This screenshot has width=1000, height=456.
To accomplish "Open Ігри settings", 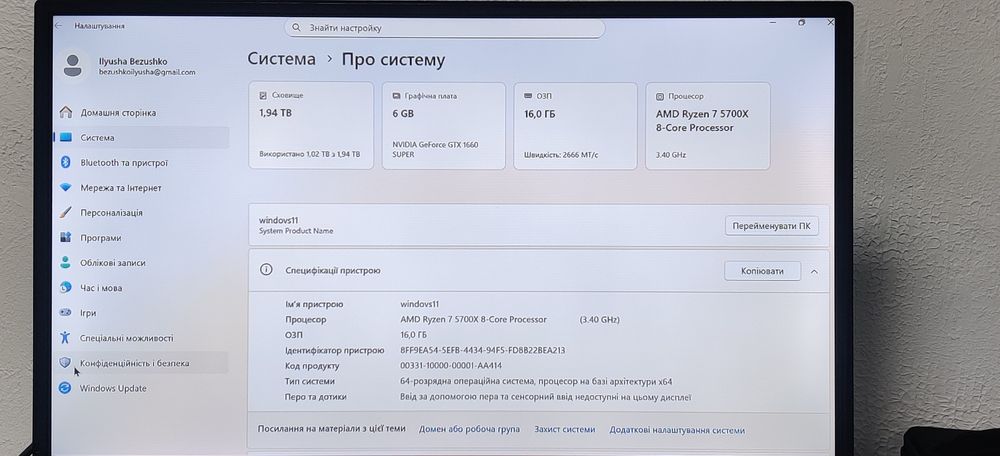I will click(88, 313).
